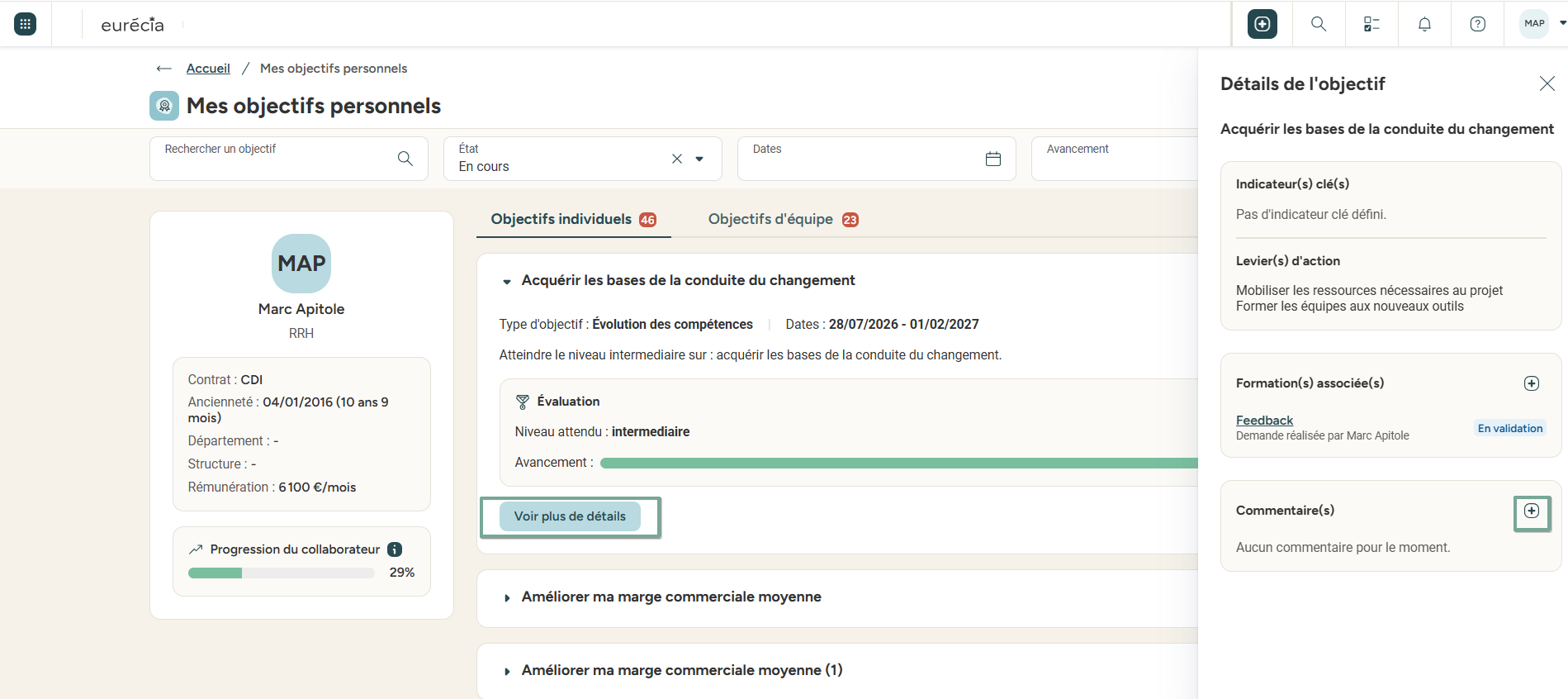The height and width of the screenshot is (699, 1568).
Task: Click the quick add plus icon in header
Action: [x=1262, y=24]
